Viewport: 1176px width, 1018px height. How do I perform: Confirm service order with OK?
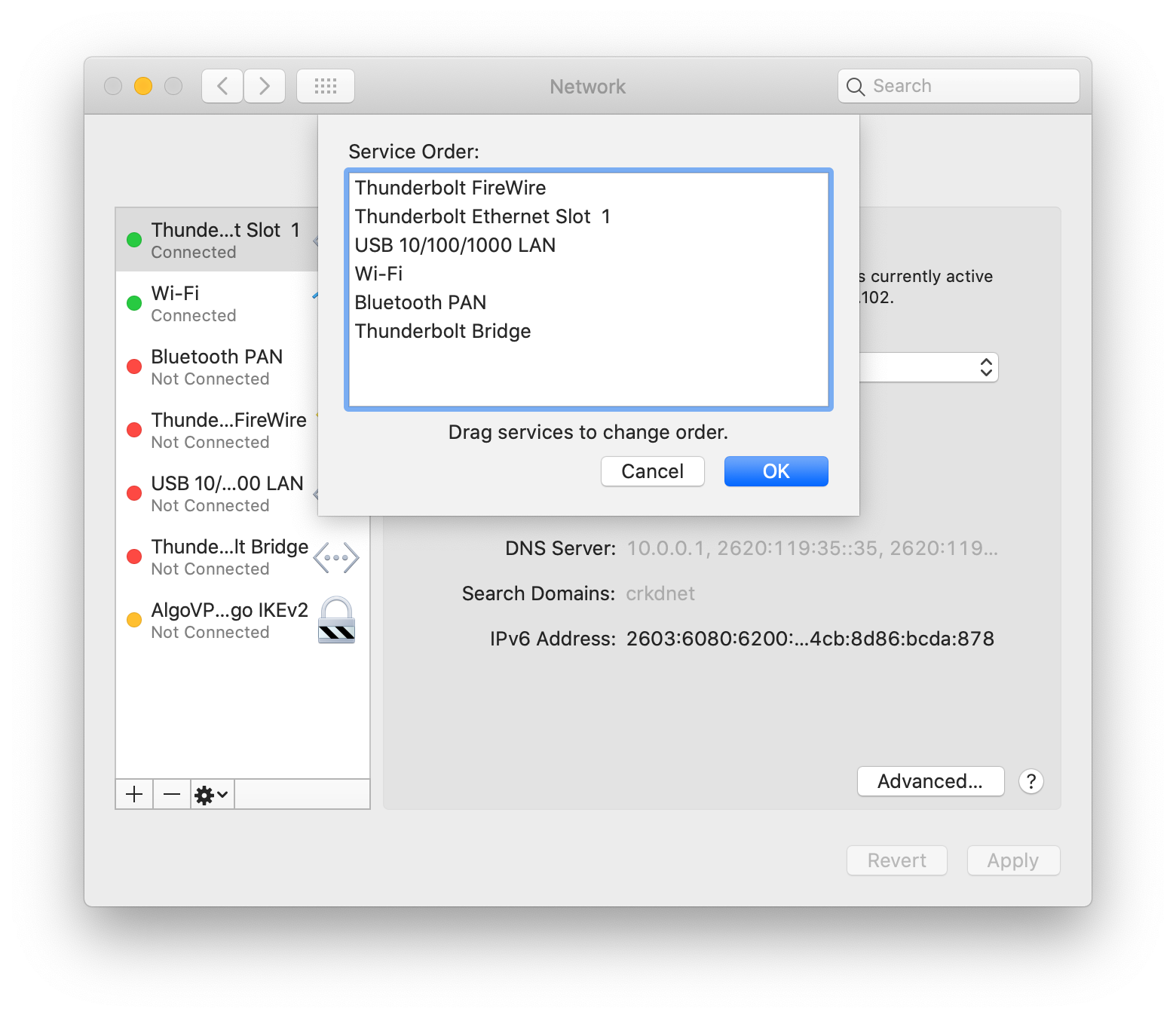[x=776, y=471]
